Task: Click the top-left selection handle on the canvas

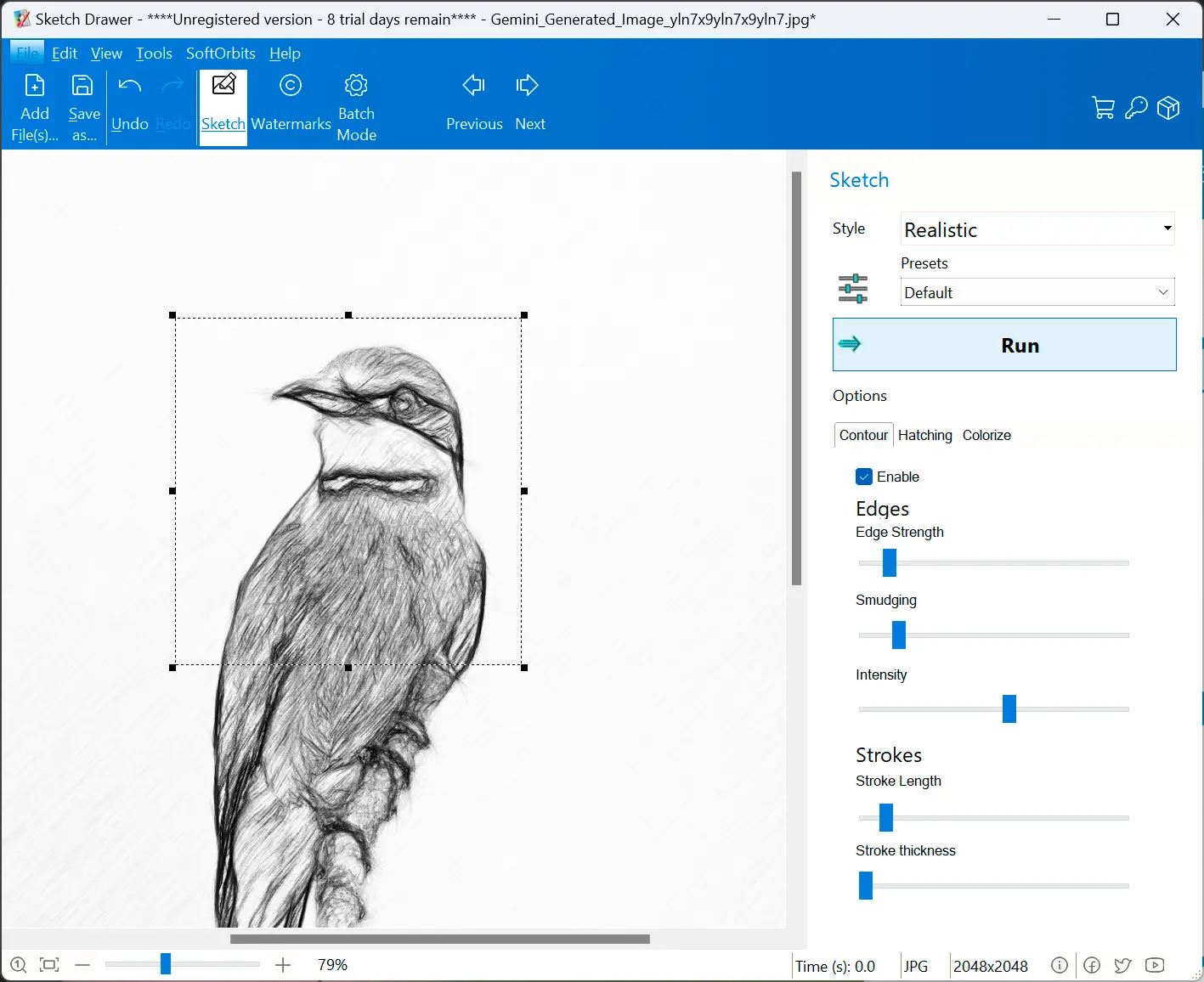Action: [172, 315]
